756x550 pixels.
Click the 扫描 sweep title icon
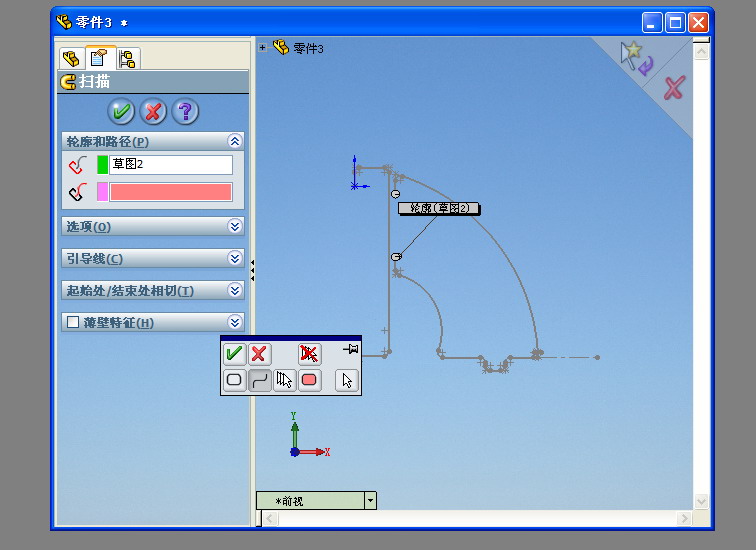(x=68, y=81)
